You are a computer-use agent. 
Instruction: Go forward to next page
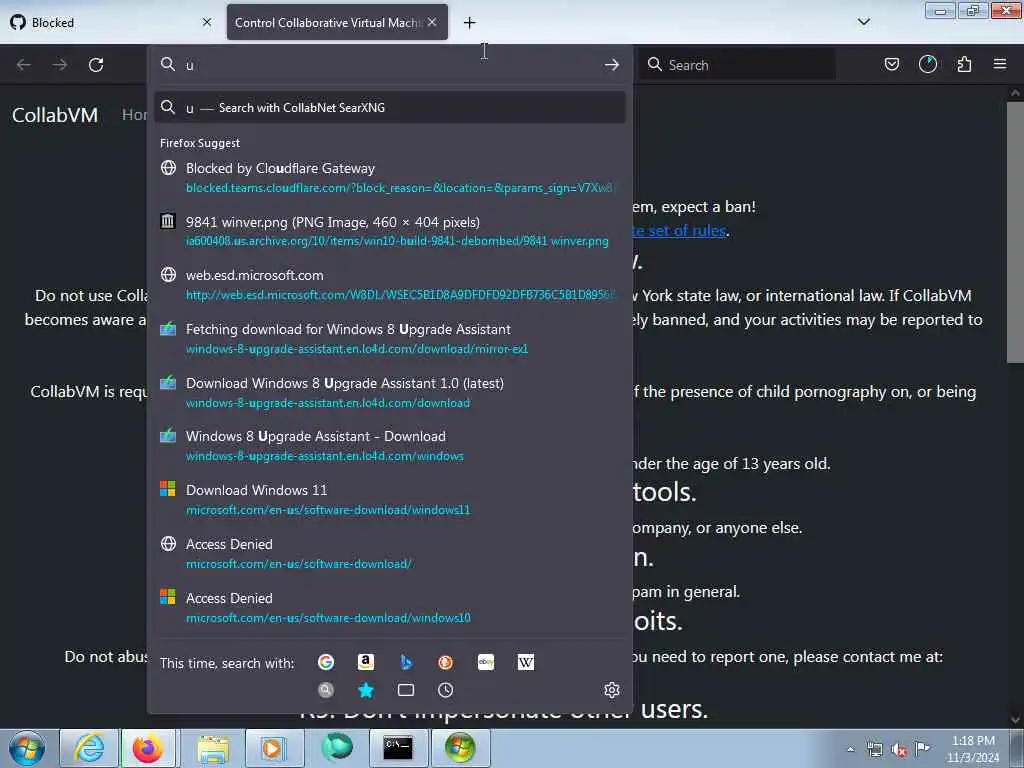60,65
